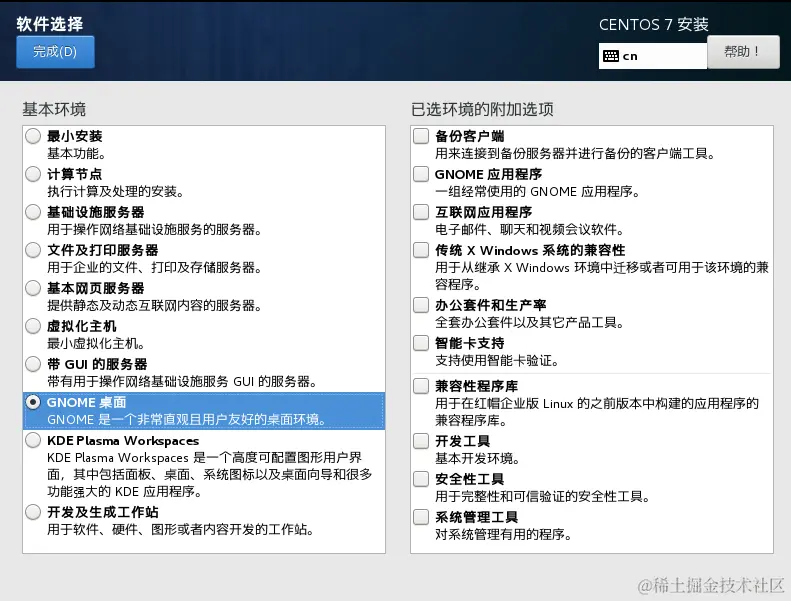Image resolution: width=791 pixels, height=601 pixels.
Task: Choose 开发及生成工作站 radio option
Action: click(33, 512)
